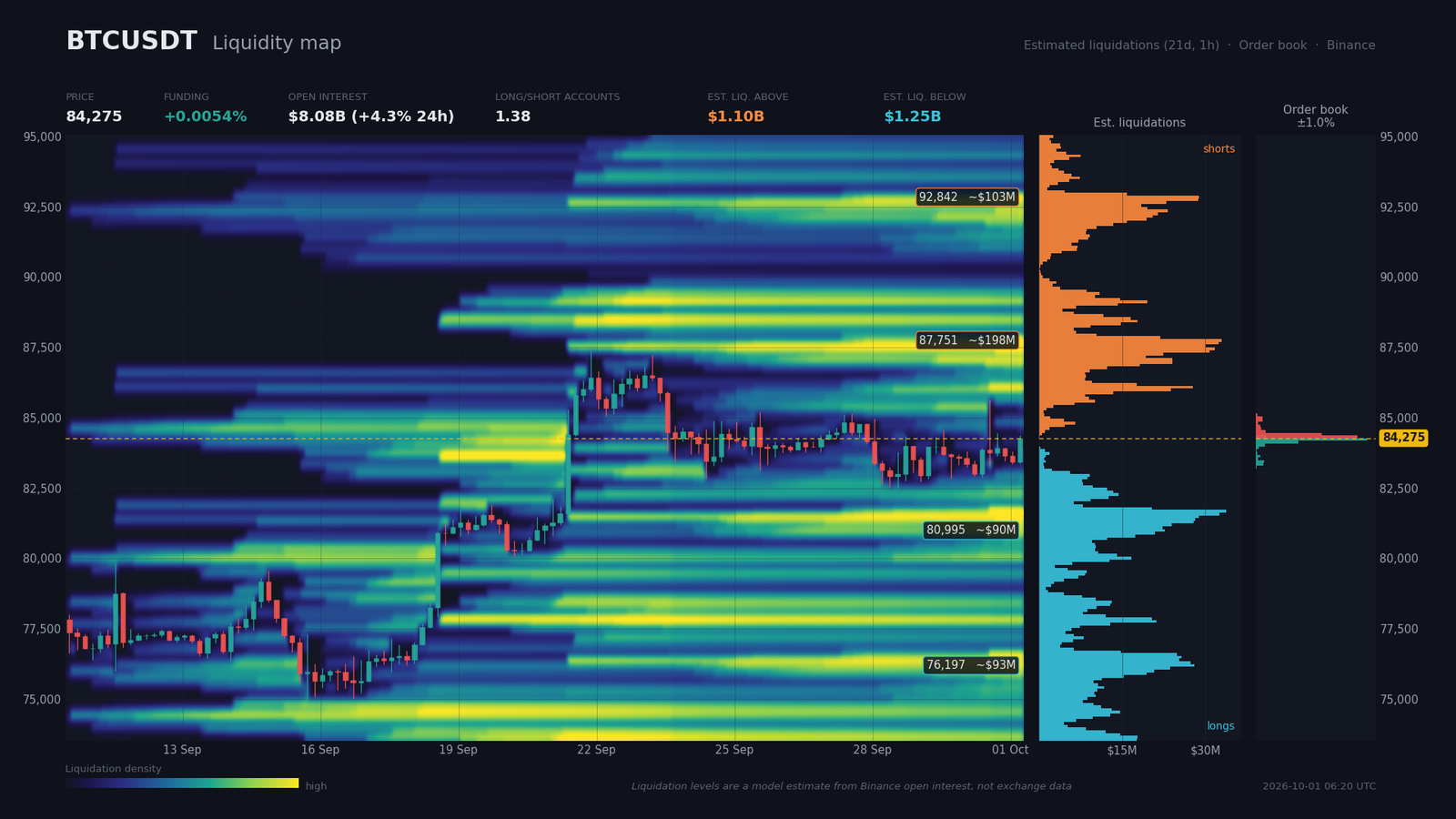Click the timestamp 2026-10-01 06:20 UTC
This screenshot has height=819, width=1456.
point(1319,786)
